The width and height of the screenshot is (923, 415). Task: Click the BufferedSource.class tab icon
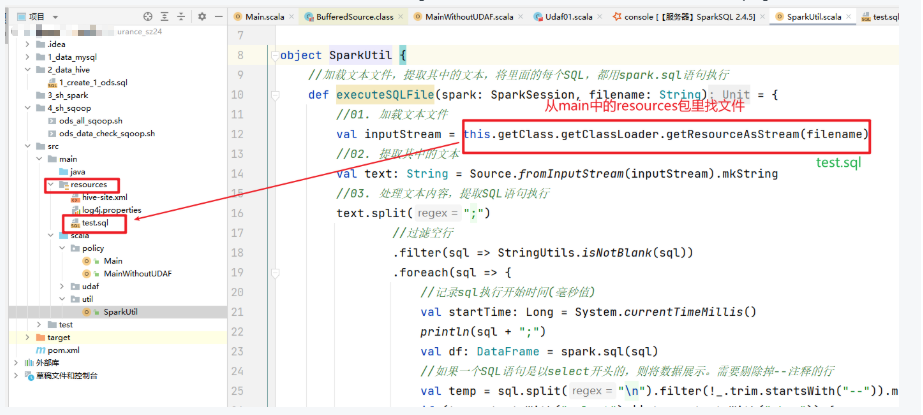tap(308, 17)
